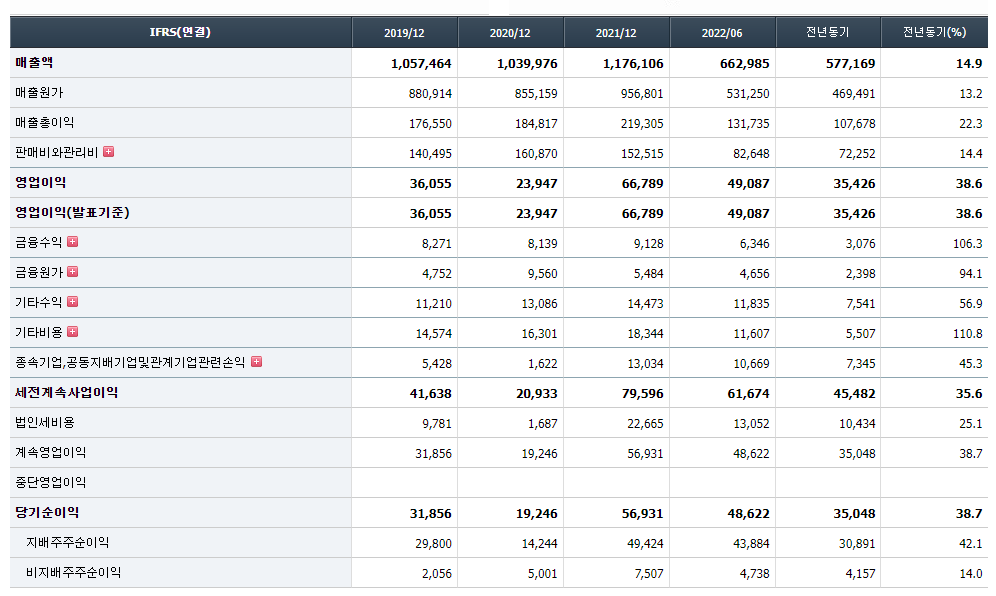Select the 기타수익 label text
Screen dimensions: 996x596
pyautogui.click(x=39, y=302)
